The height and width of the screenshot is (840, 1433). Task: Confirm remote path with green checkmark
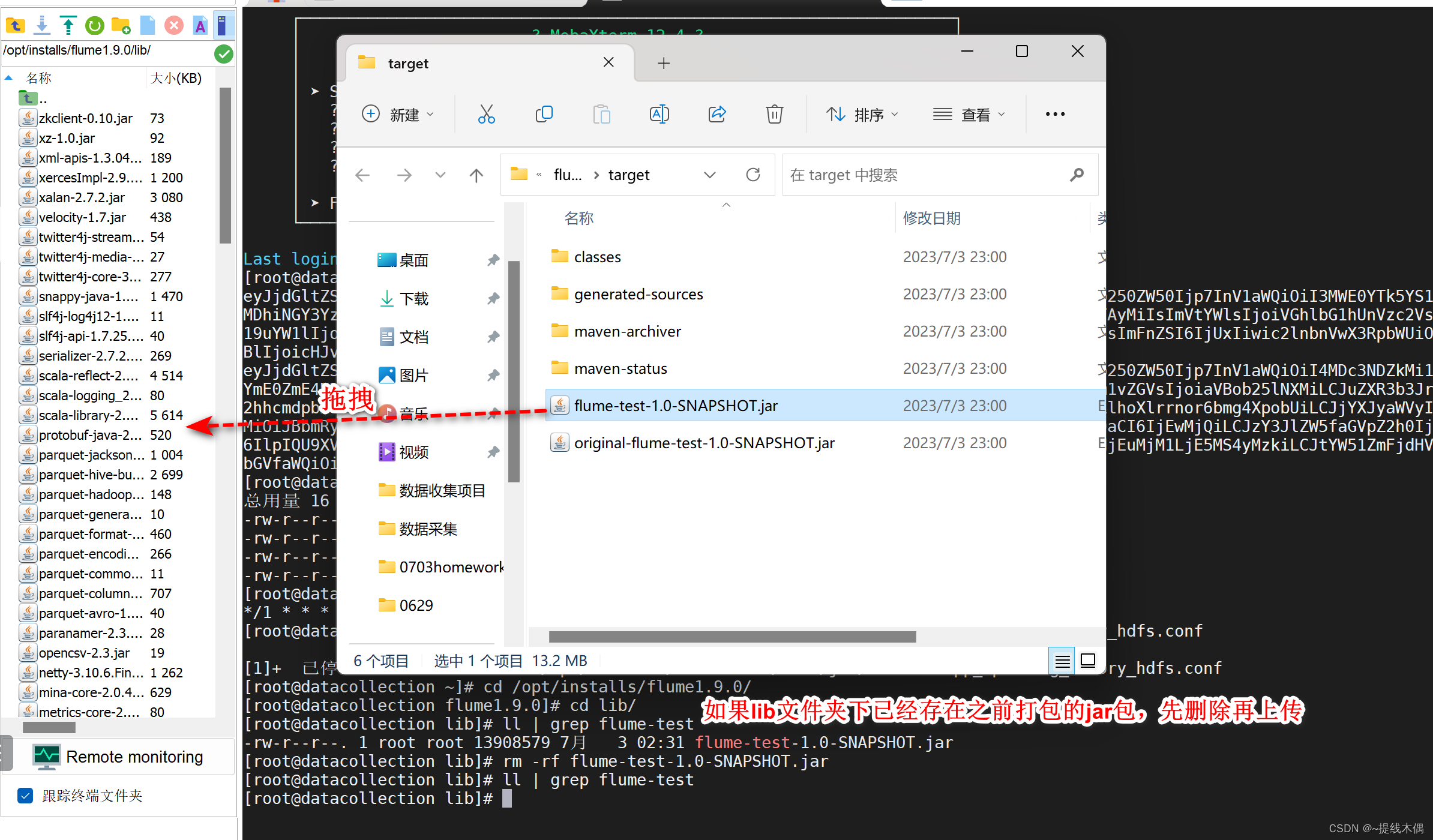[x=224, y=54]
